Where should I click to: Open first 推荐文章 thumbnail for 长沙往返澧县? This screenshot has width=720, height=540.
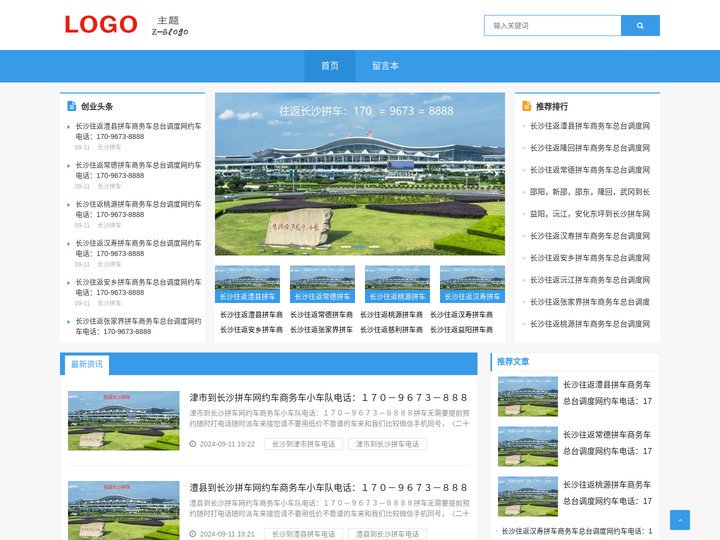click(527, 396)
